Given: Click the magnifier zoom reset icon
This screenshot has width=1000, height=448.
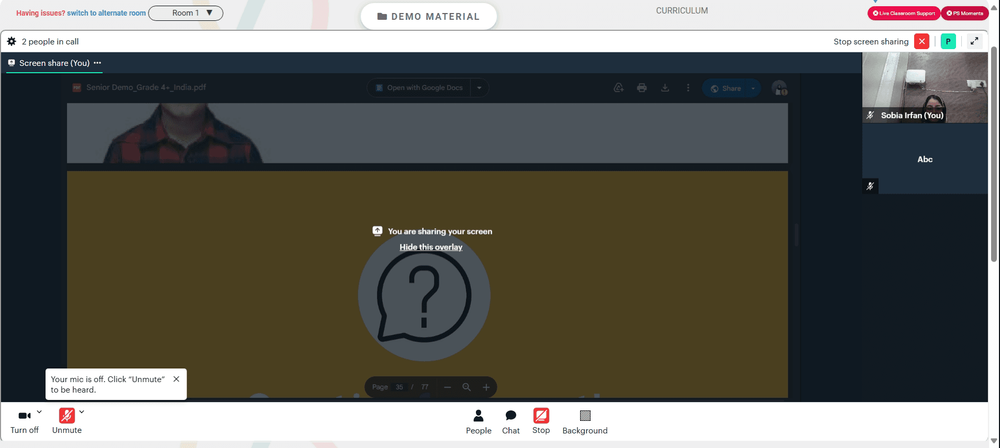Looking at the screenshot, I should 466,387.
